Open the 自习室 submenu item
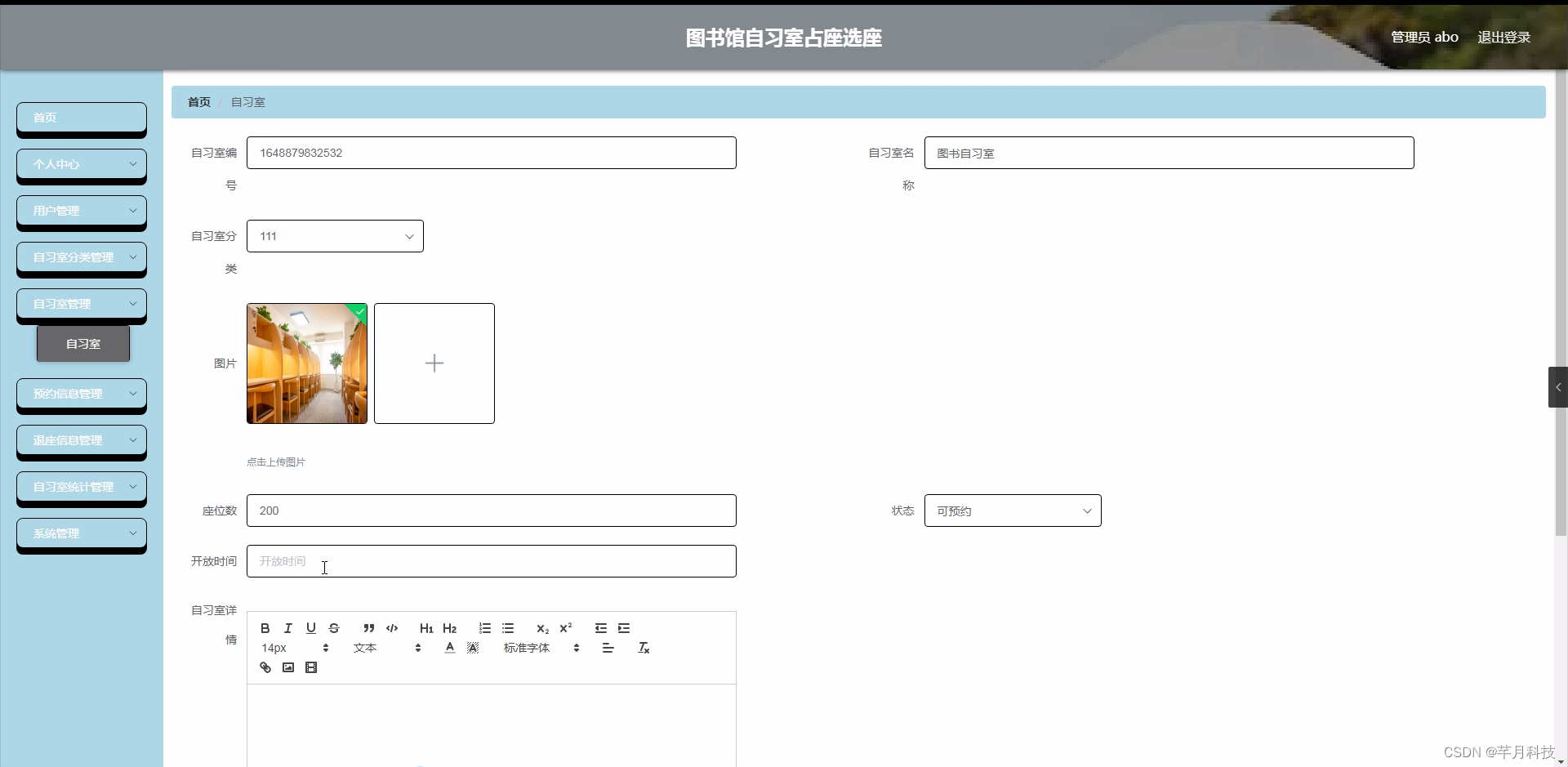 pyautogui.click(x=82, y=343)
